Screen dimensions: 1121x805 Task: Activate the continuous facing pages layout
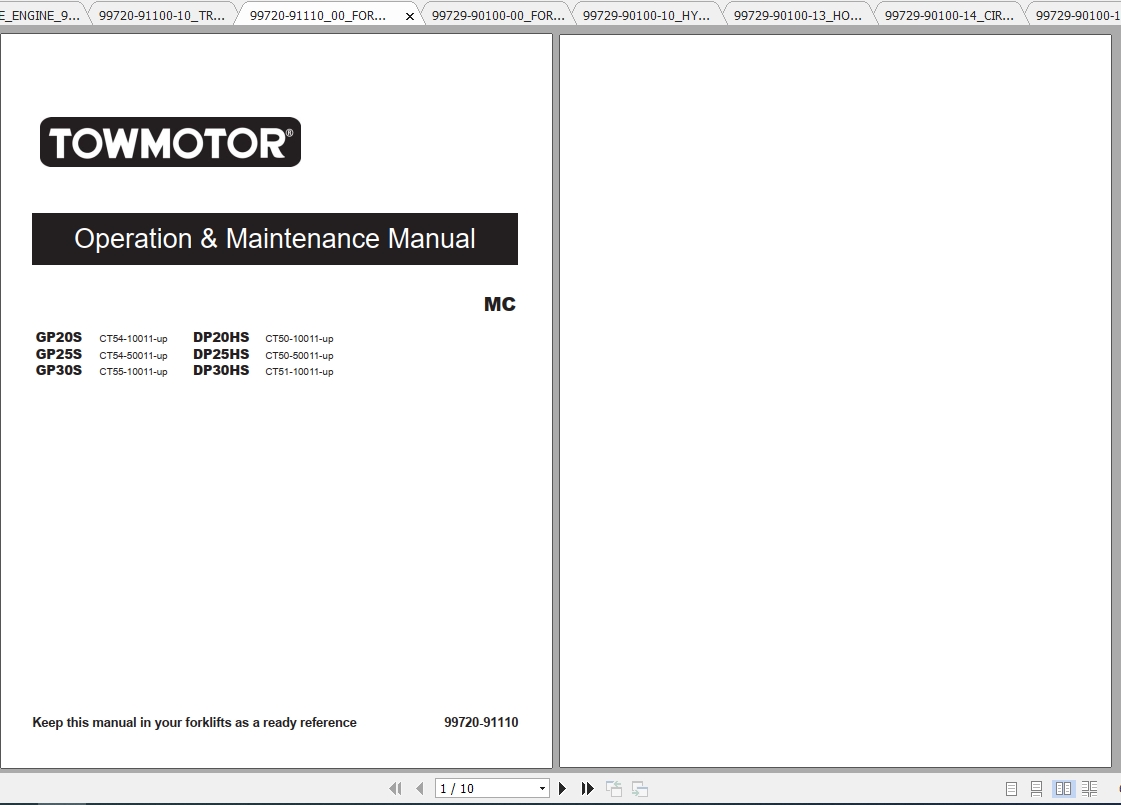coord(1089,788)
